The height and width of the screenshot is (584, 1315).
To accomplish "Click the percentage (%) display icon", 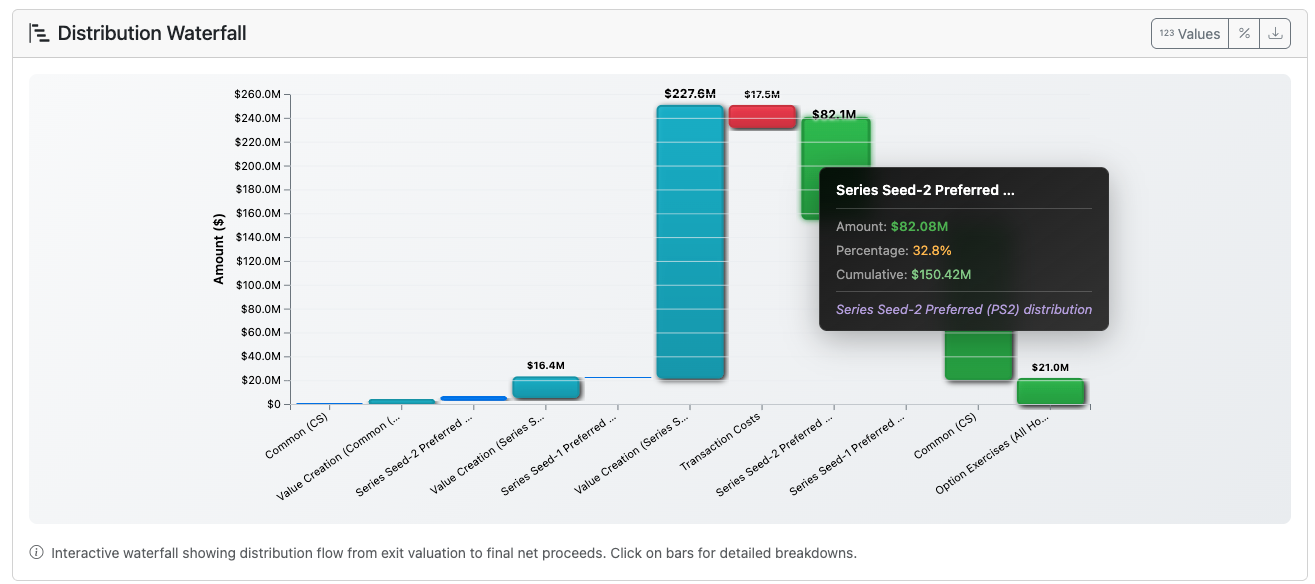I will pyautogui.click(x=1243, y=32).
